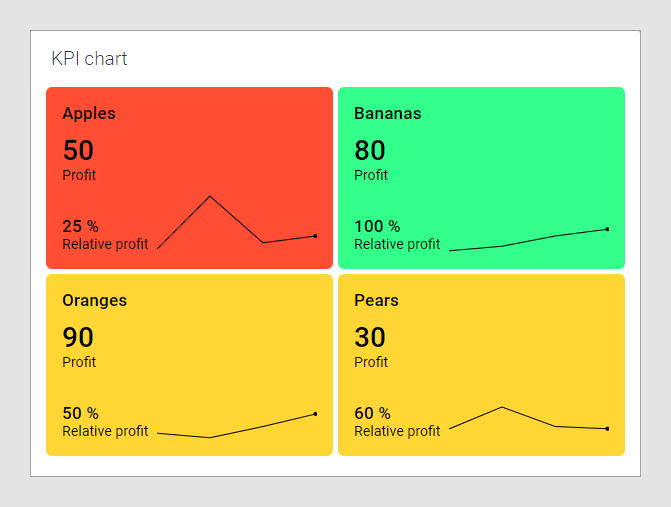671x507 pixels.
Task: Select the Pears profit value 30
Action: [370, 338]
